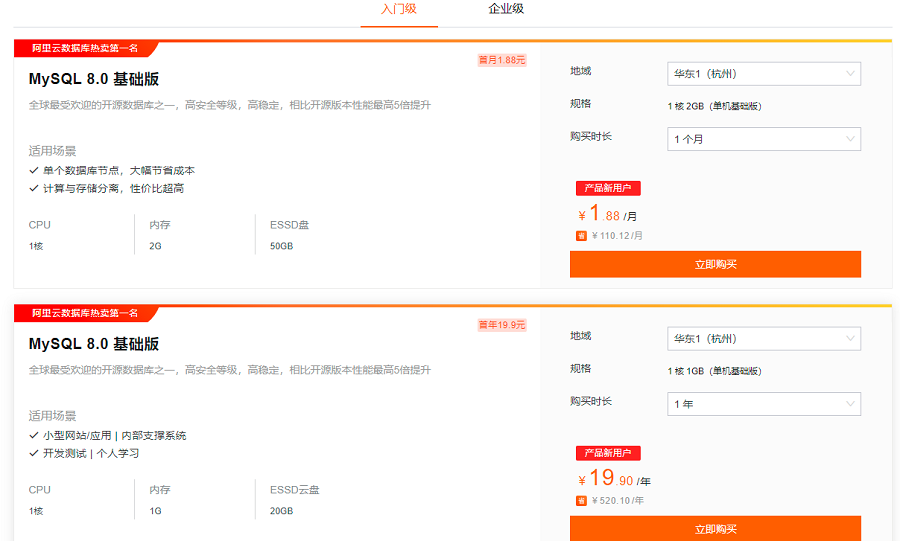Click the 首年19.9元 promo tag
Image resolution: width=900 pixels, height=541 pixels.
(502, 325)
